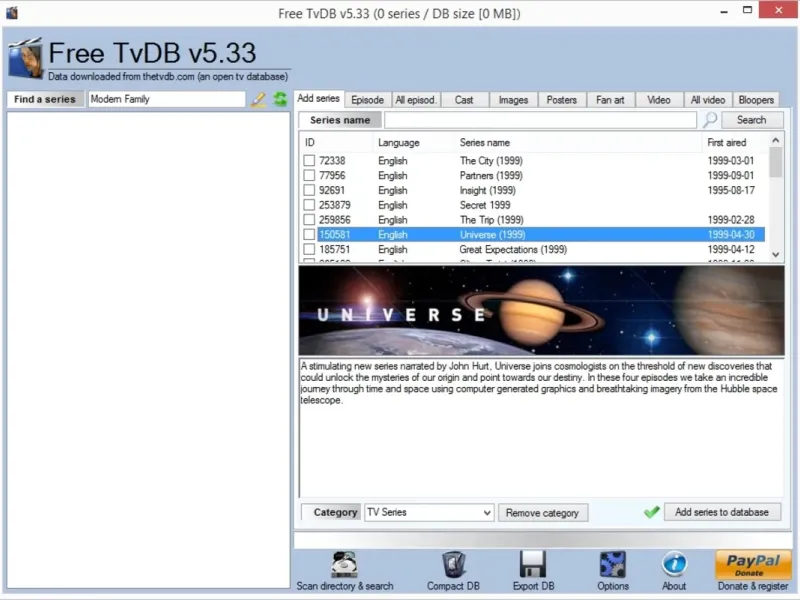This screenshot has width=800, height=600.
Task: Click the Great Expectations (1999) series name
Action: pyautogui.click(x=513, y=249)
